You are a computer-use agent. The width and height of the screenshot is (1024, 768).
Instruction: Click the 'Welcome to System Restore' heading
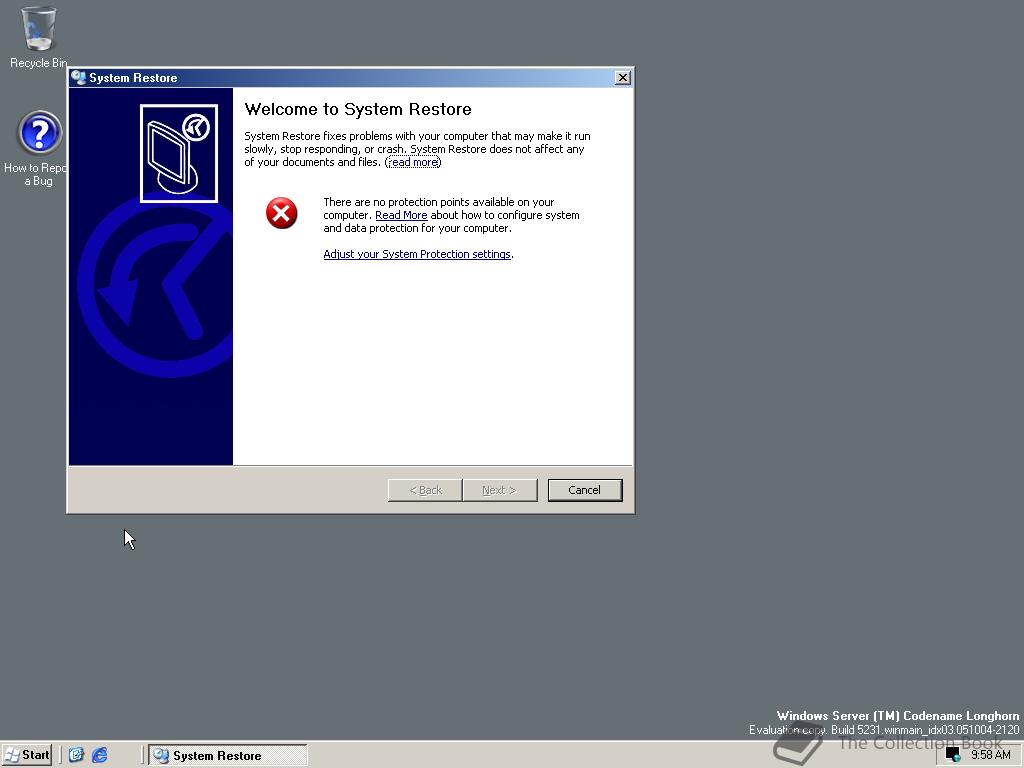pos(358,109)
